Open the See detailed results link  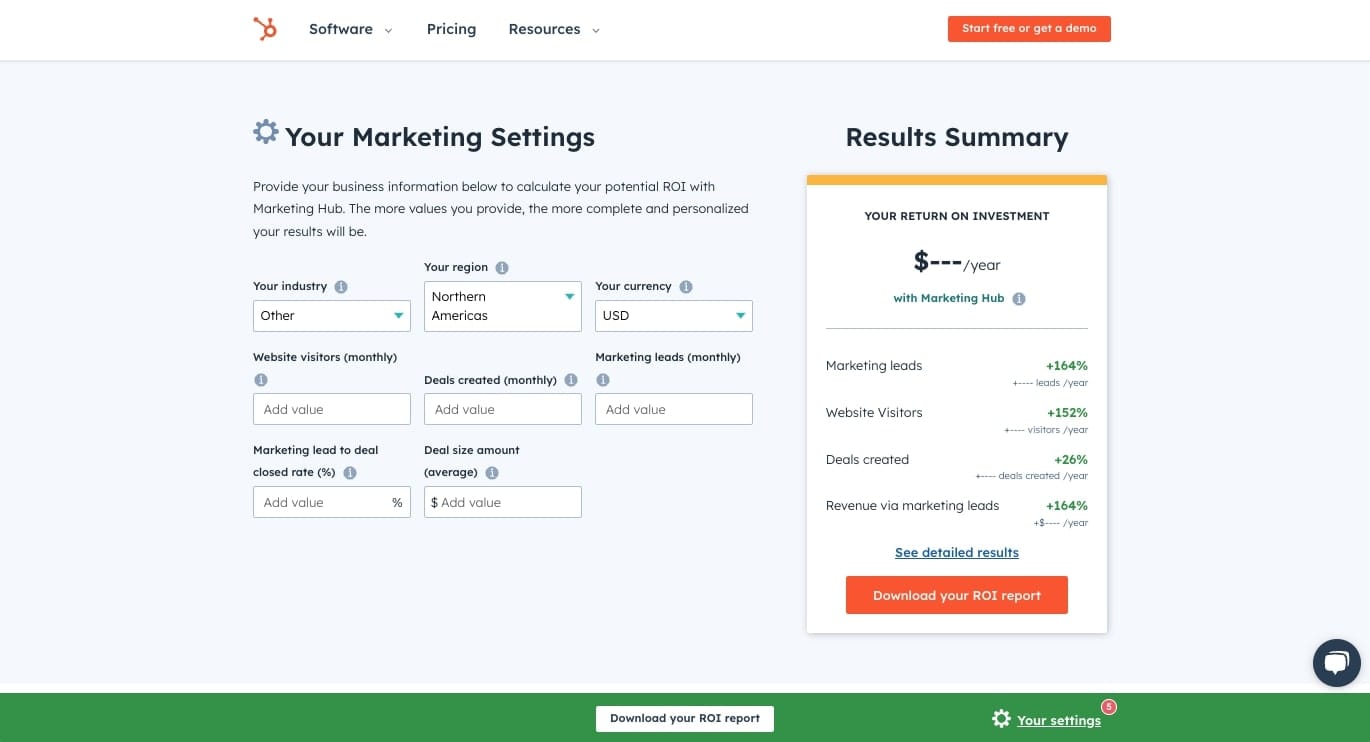[956, 552]
